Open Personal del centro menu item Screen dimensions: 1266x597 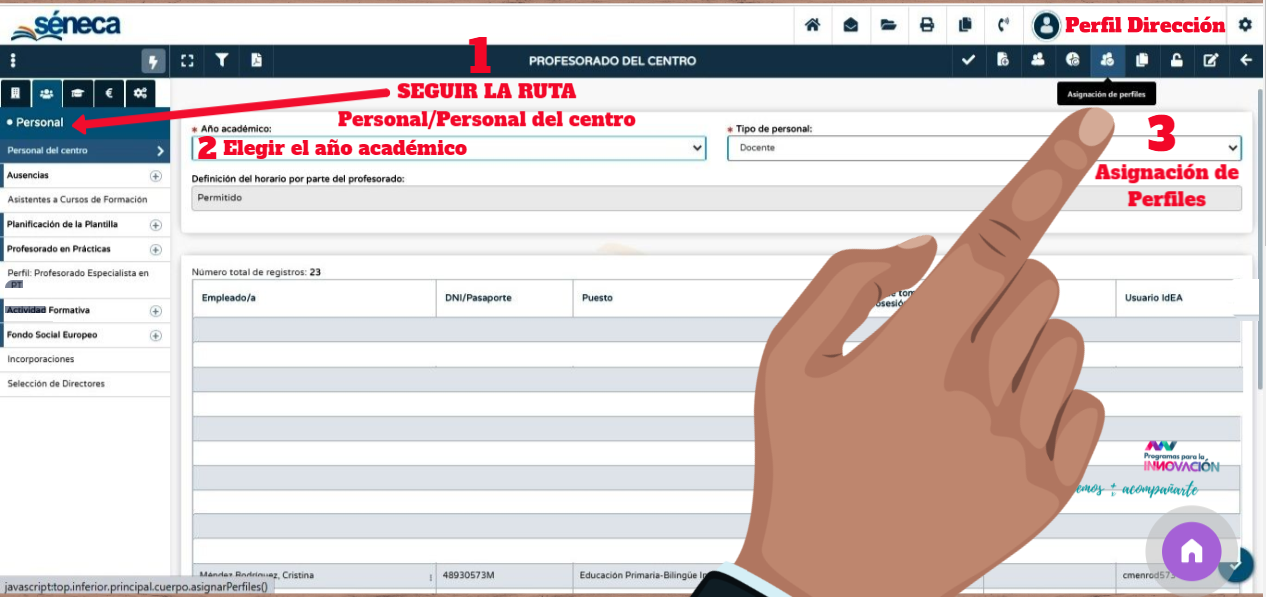(x=84, y=151)
